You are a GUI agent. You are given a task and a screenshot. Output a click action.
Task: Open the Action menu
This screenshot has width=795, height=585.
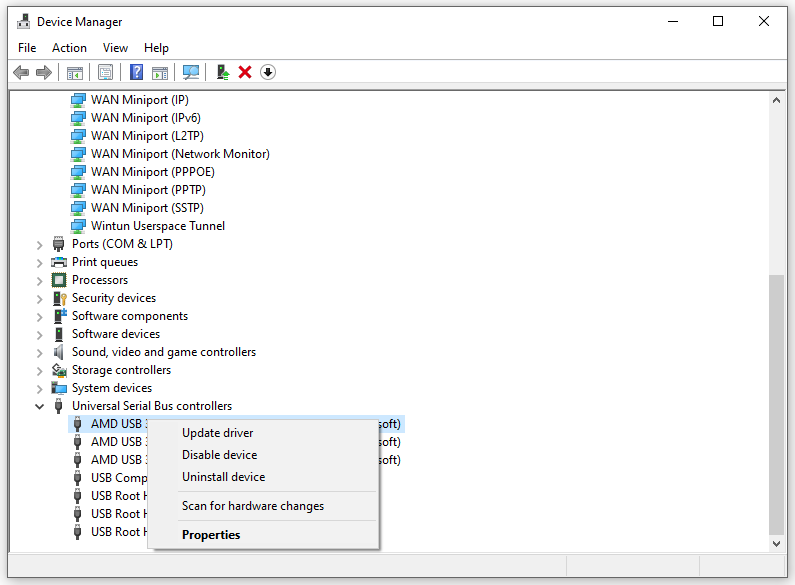pos(69,47)
